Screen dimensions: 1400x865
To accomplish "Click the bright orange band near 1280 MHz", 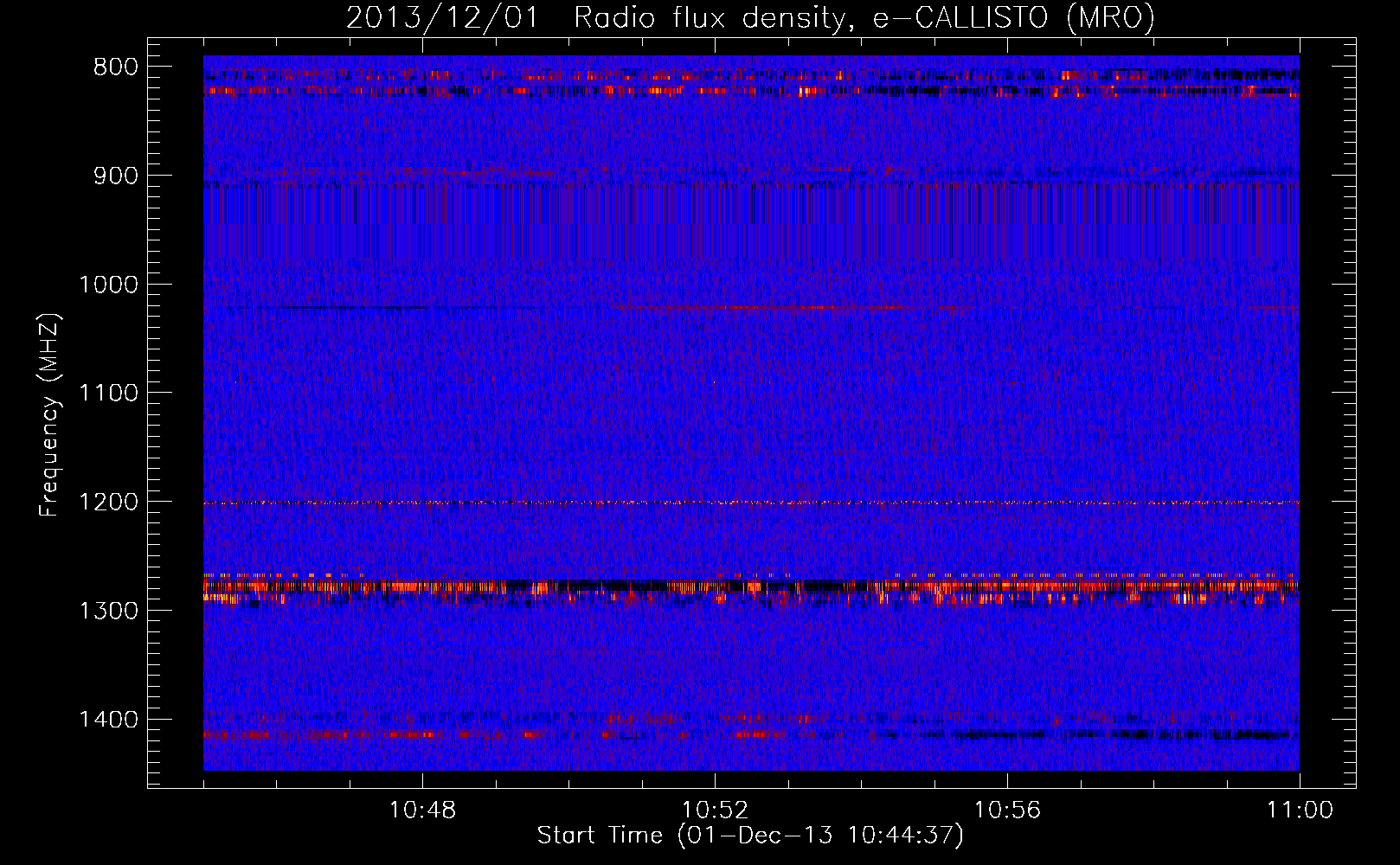I will pos(751,587).
